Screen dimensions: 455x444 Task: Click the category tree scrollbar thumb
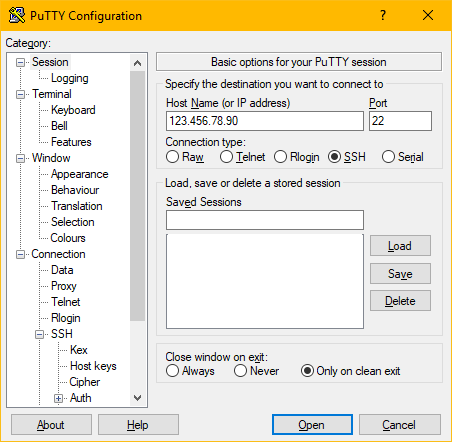pyautogui.click(x=137, y=196)
